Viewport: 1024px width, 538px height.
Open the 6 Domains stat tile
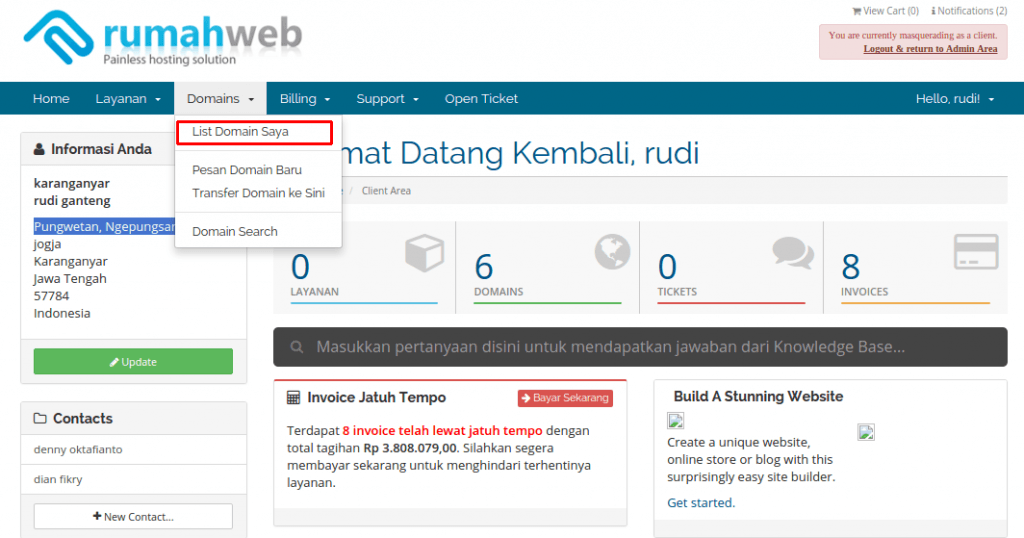pyautogui.click(x=547, y=267)
